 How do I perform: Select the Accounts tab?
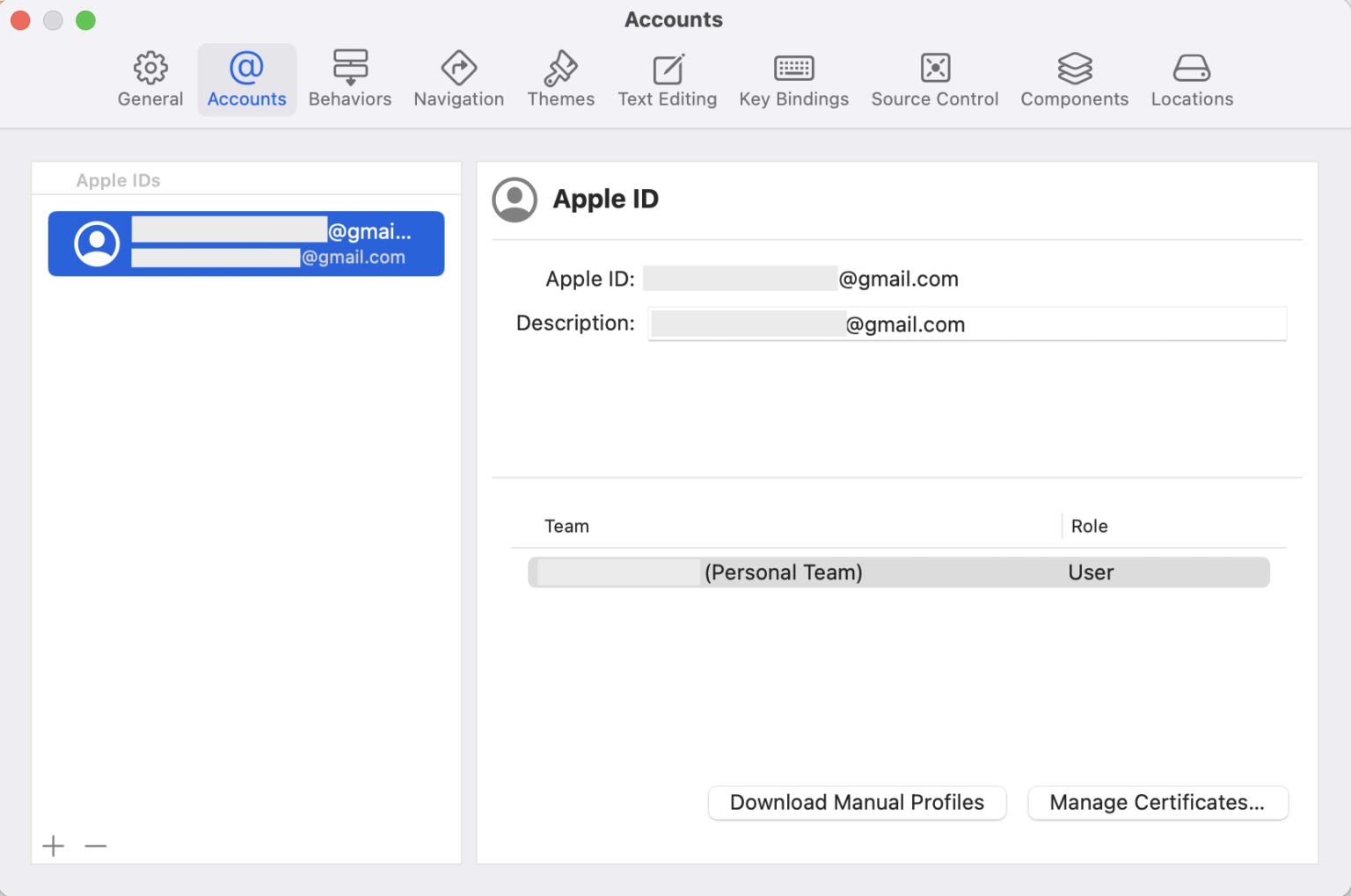click(246, 79)
